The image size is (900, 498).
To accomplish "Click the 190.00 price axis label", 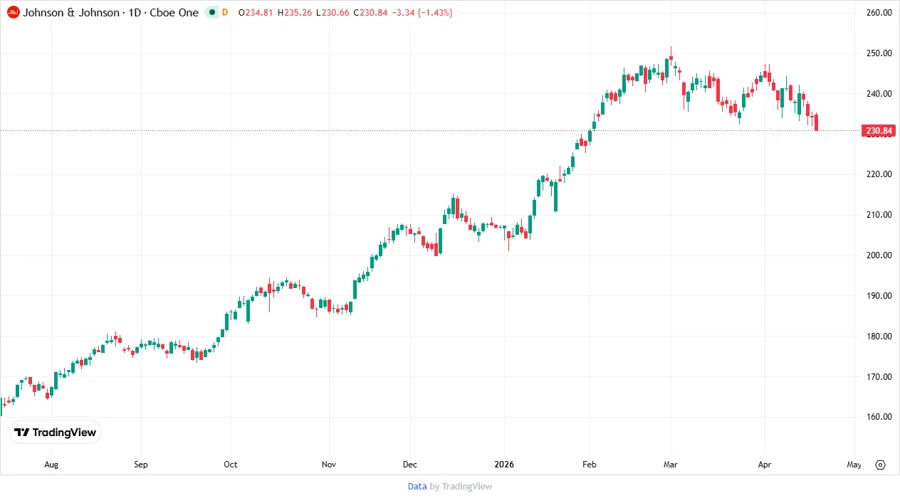I will pos(879,295).
